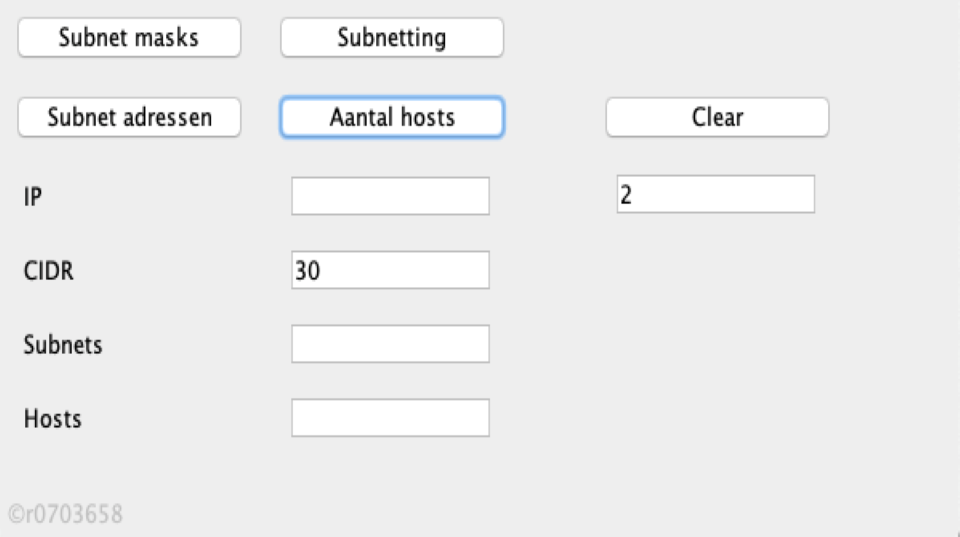960x537 pixels.
Task: Click the Hosts label text
Action: [53, 418]
